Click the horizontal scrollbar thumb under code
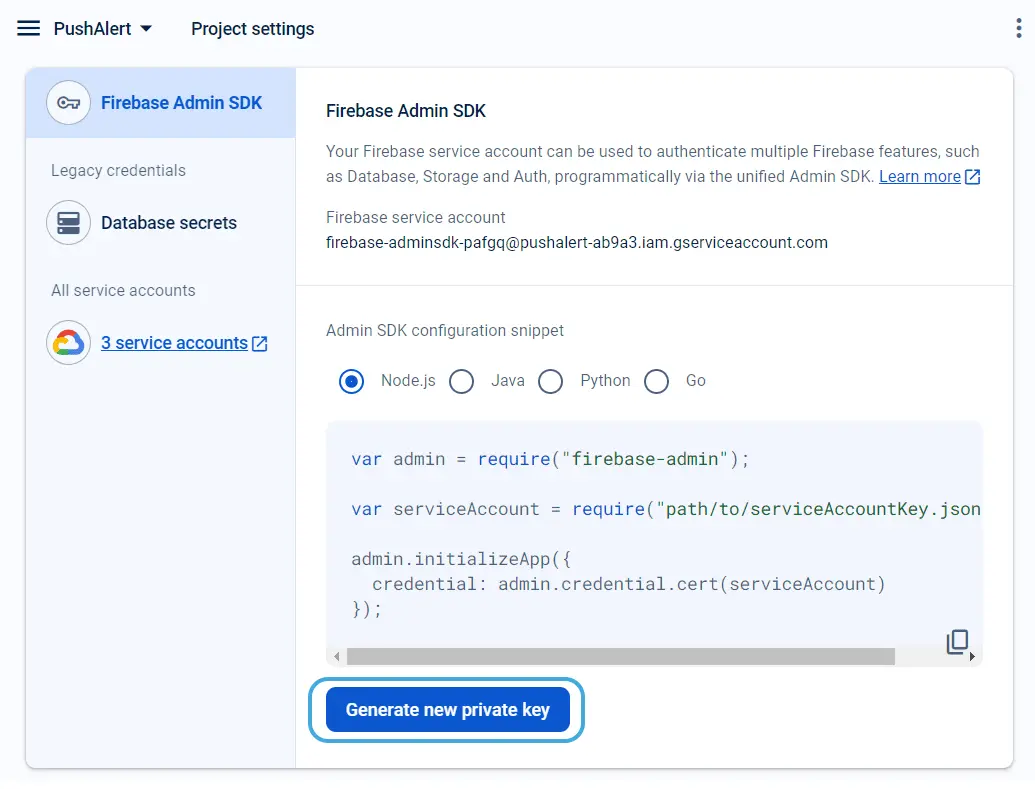Viewport: 1035px width, 789px height. 620,656
